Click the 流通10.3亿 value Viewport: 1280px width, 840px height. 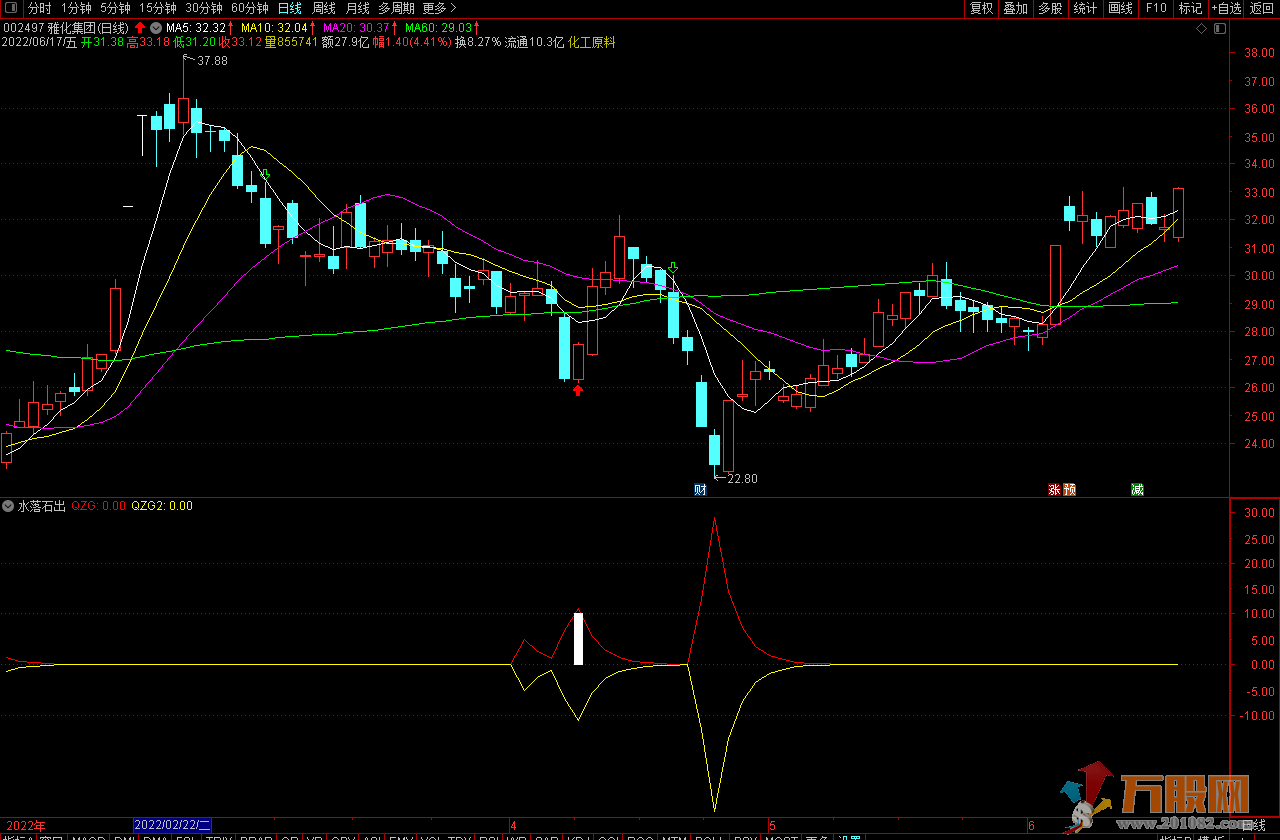tap(535, 42)
